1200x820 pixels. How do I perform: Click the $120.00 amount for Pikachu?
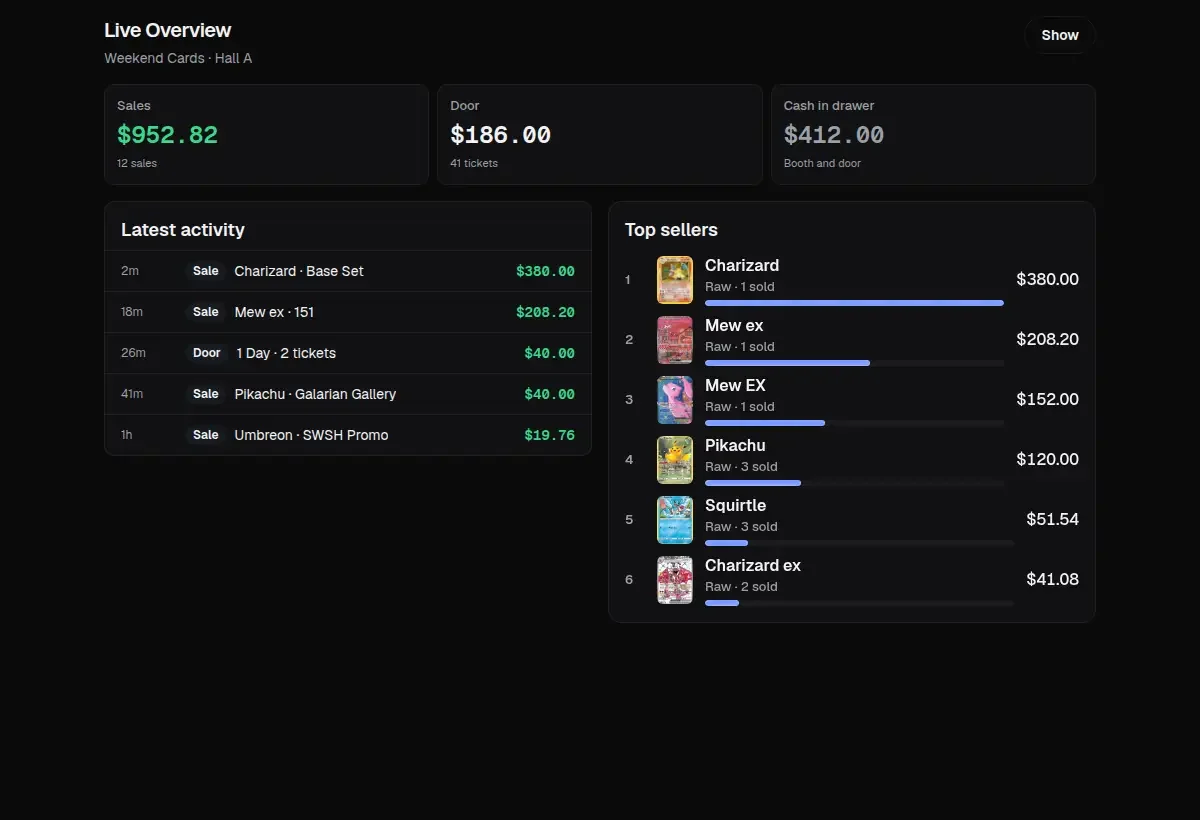(x=1047, y=459)
